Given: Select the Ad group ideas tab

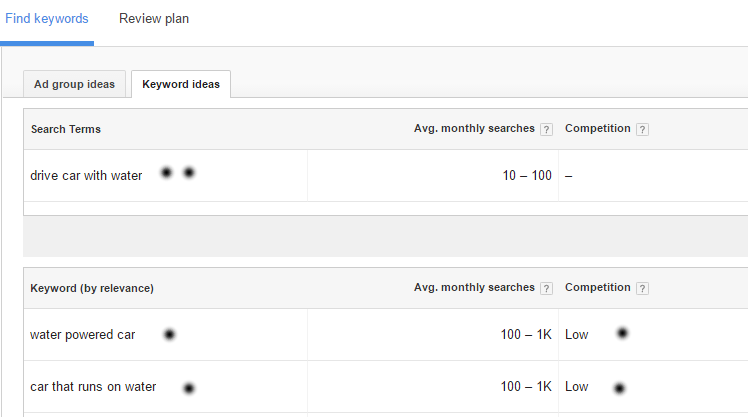Looking at the screenshot, I should click(x=75, y=84).
